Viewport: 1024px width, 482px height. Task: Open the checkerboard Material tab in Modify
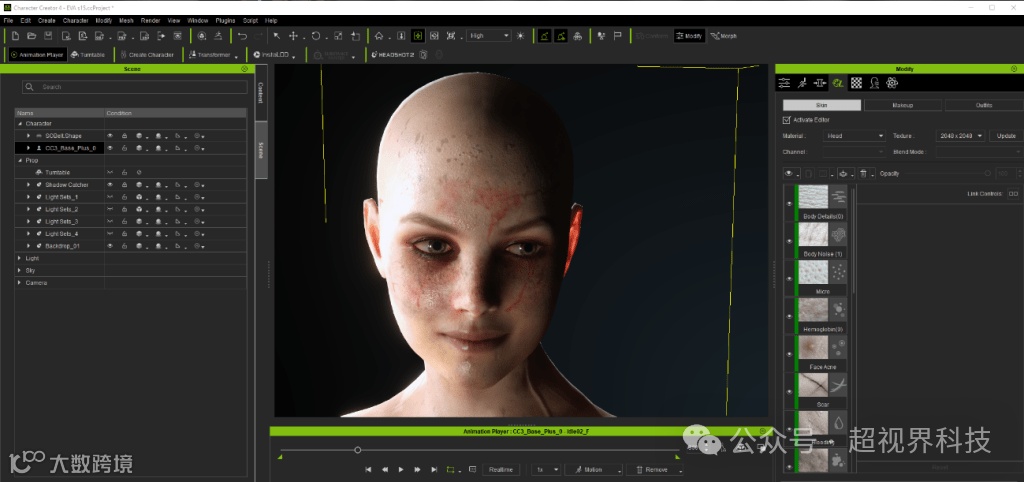(857, 83)
